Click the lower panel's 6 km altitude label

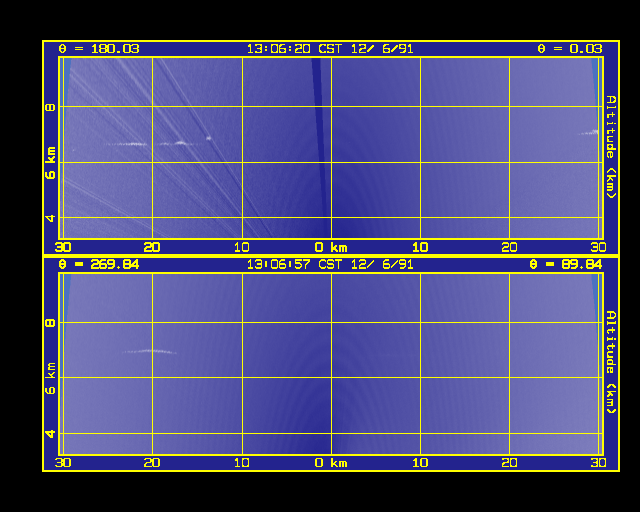pos(50,378)
